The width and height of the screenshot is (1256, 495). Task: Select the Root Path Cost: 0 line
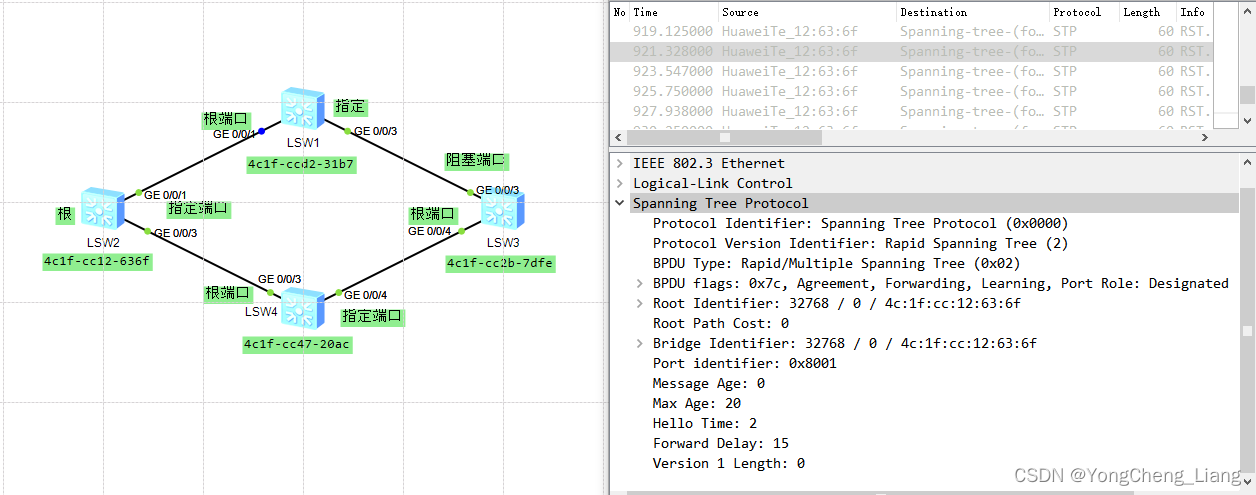tap(721, 323)
